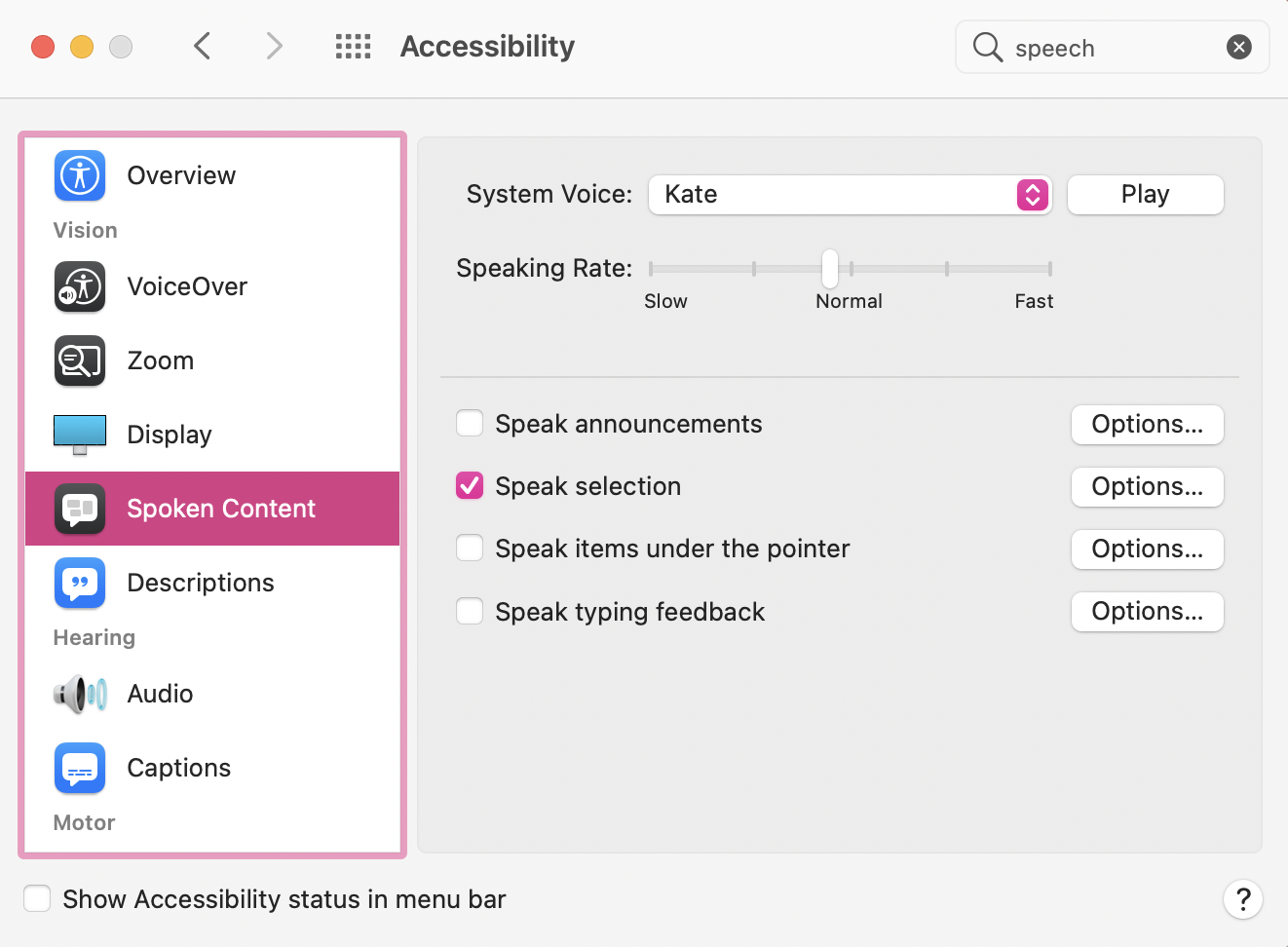1288x947 pixels.
Task: Open the Overview accessibility icon
Action: (80, 175)
